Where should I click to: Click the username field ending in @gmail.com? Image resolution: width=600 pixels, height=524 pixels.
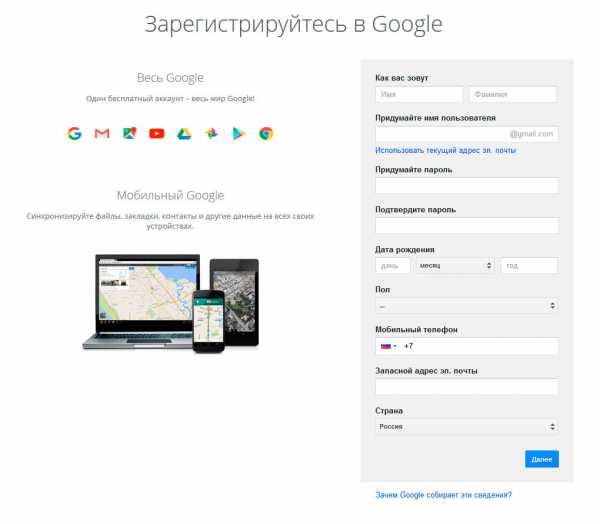466,134
